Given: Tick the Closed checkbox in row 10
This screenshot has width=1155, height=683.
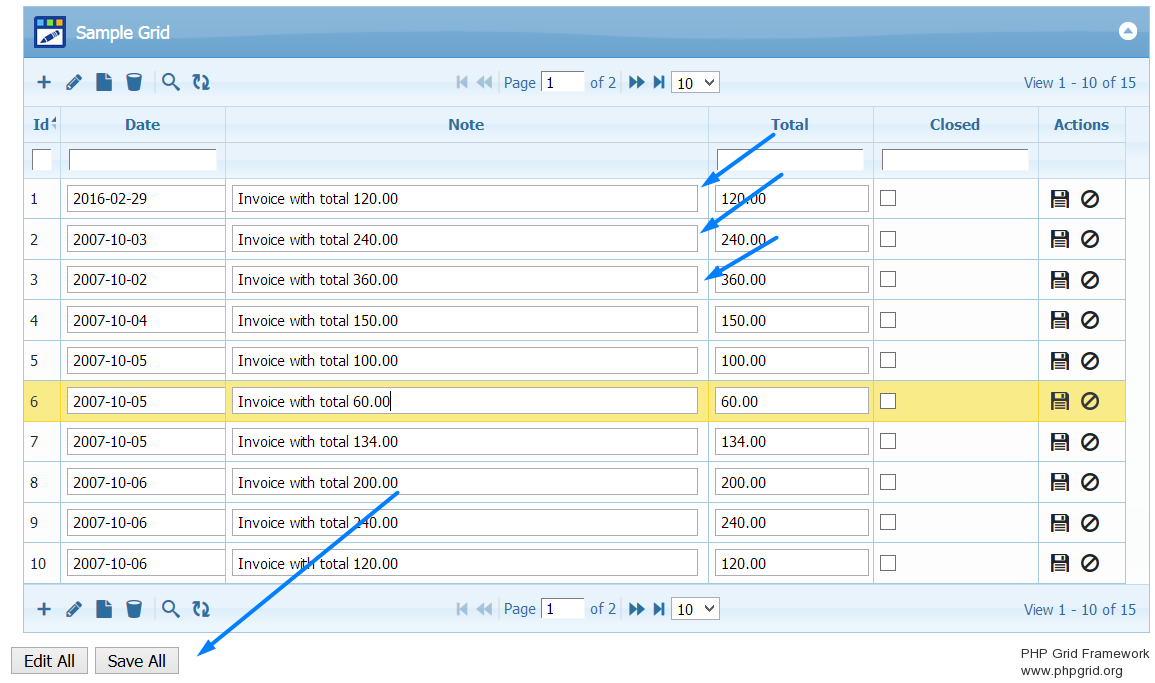Looking at the screenshot, I should [888, 563].
